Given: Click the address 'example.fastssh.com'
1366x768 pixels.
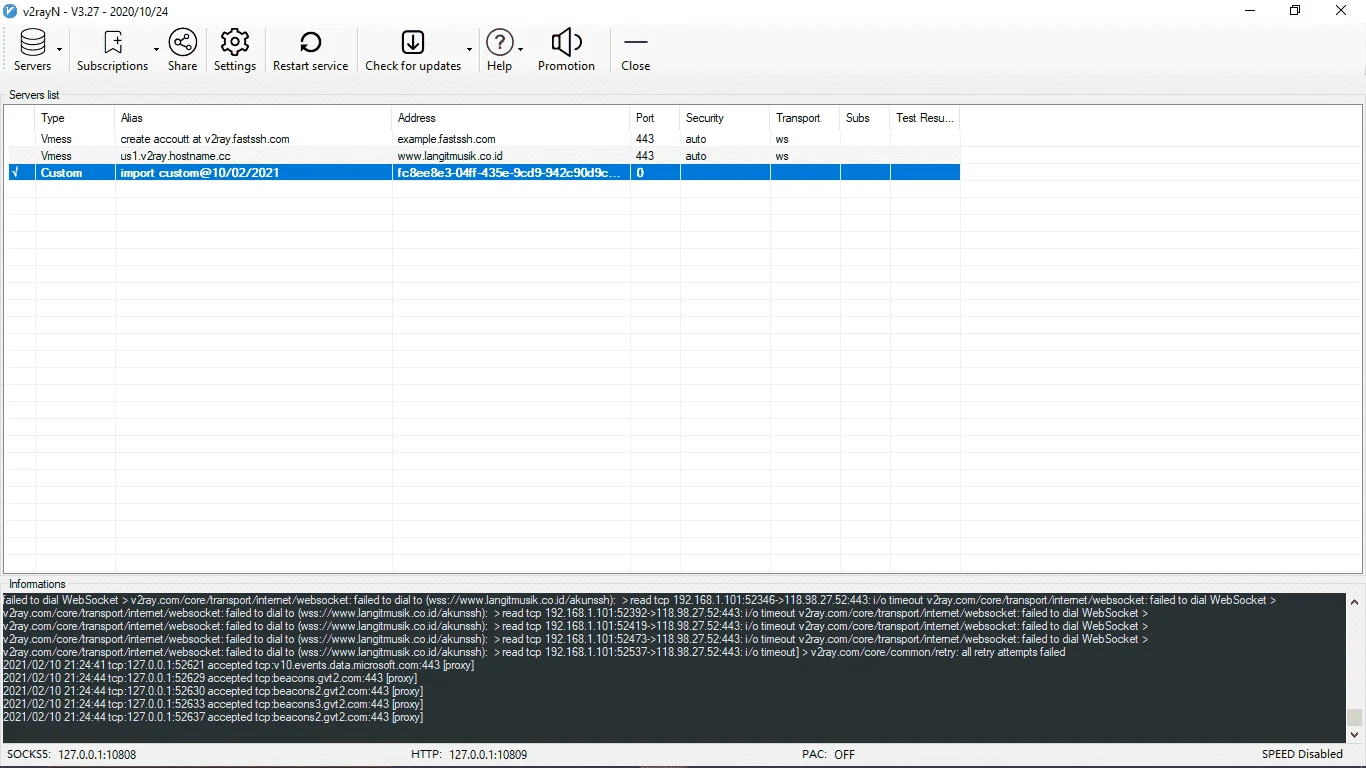Looking at the screenshot, I should tap(446, 139).
